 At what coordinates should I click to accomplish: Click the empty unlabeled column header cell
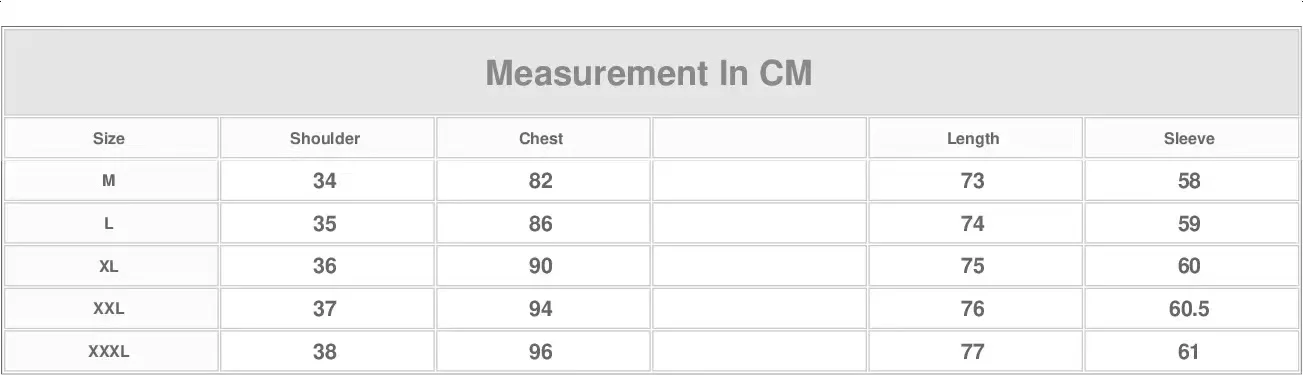click(x=759, y=138)
